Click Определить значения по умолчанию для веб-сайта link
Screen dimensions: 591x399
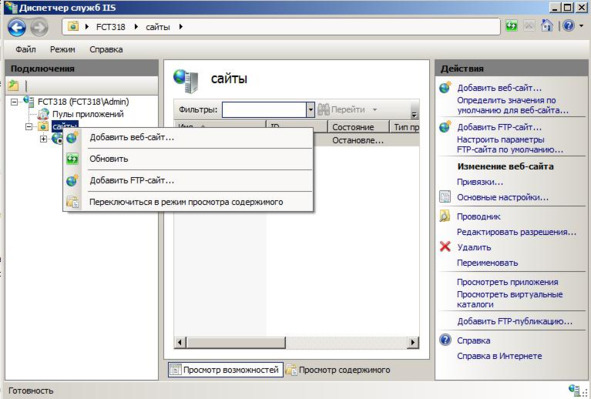click(513, 105)
